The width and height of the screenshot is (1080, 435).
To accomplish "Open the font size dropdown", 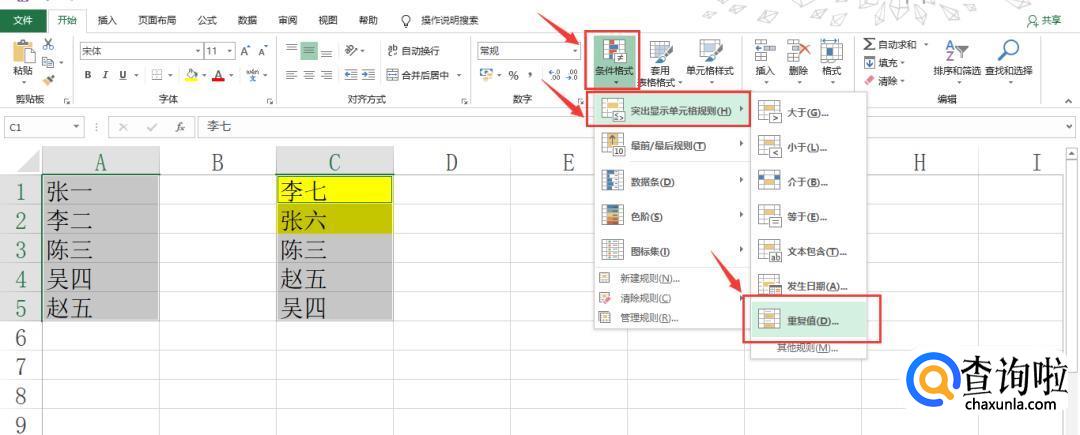I will tap(230, 50).
